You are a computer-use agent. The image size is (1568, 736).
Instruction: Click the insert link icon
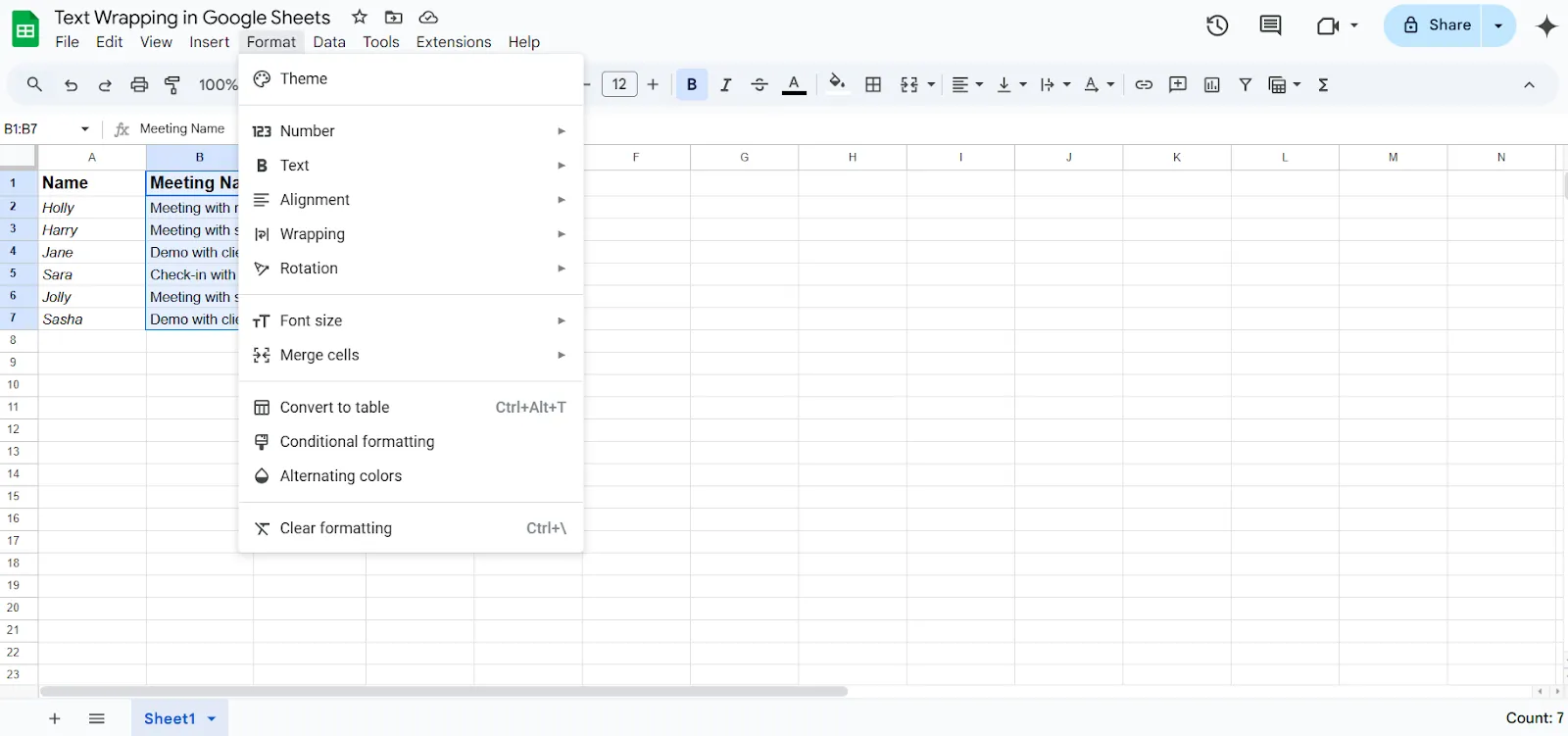pos(1144,85)
